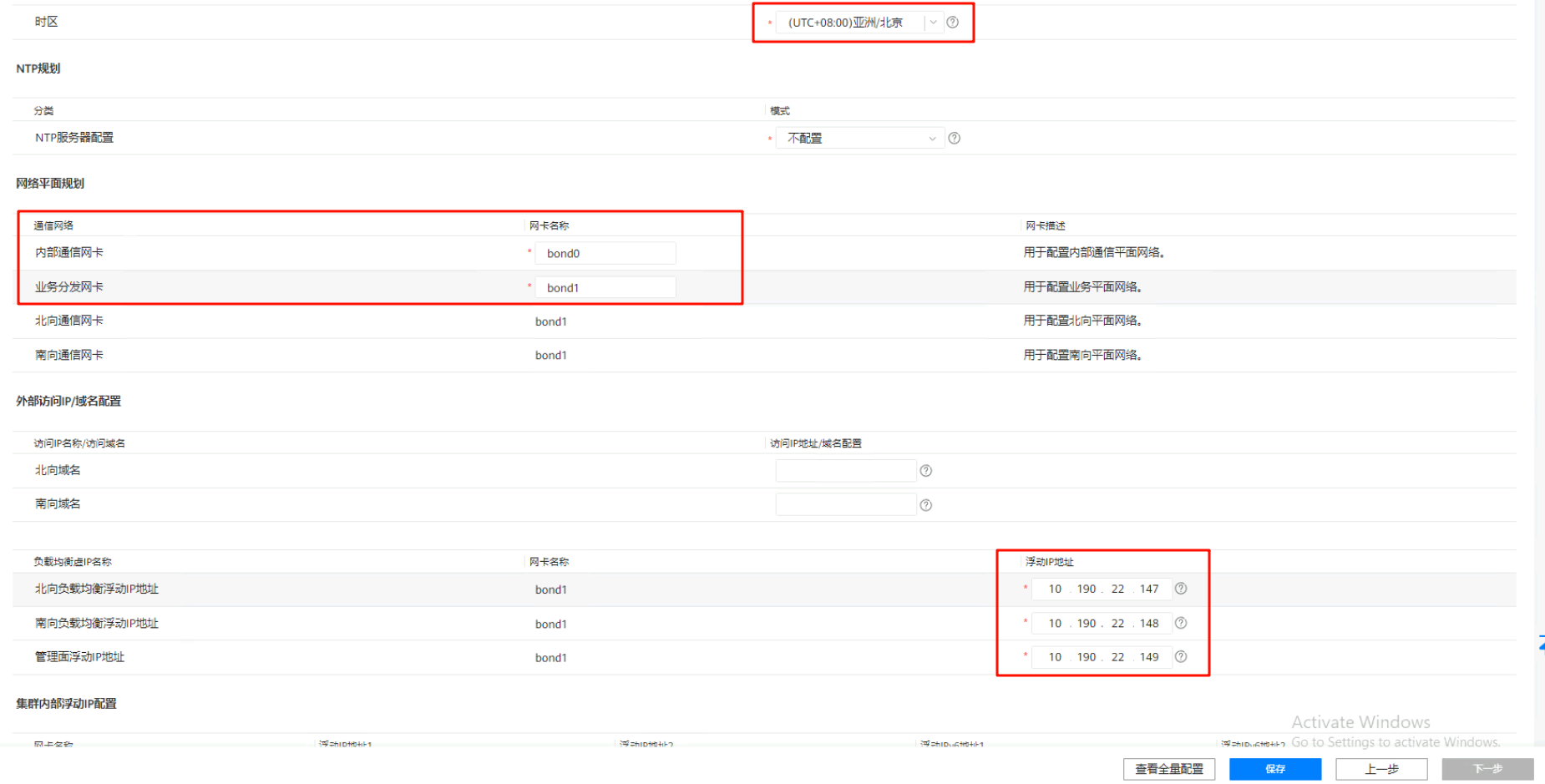The height and width of the screenshot is (784, 1545).
Task: Expand the NTP服务器配置 mode dropdown
Action: click(859, 139)
